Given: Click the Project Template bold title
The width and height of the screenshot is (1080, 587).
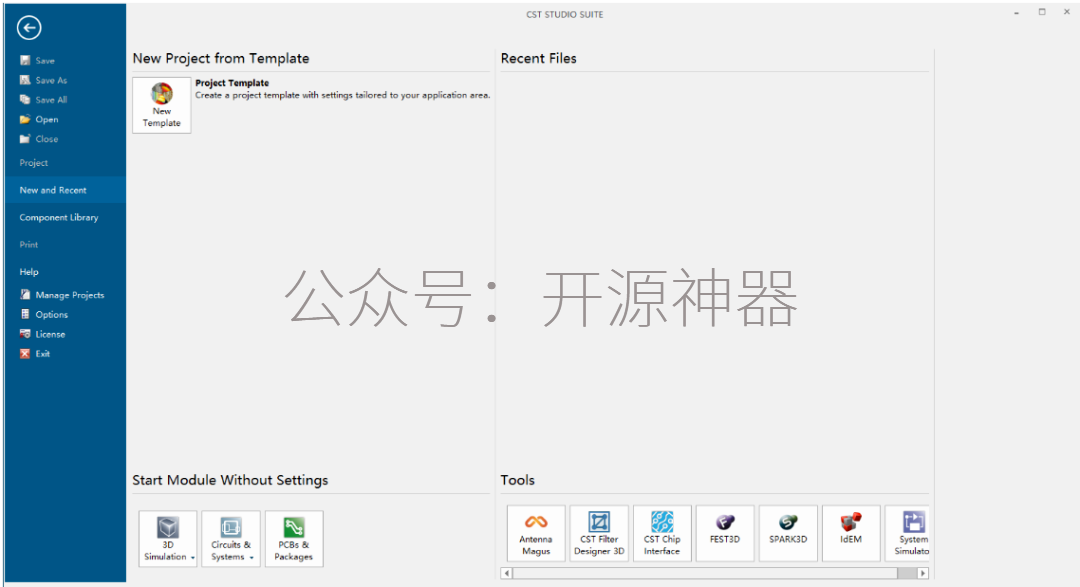Looking at the screenshot, I should (x=232, y=83).
